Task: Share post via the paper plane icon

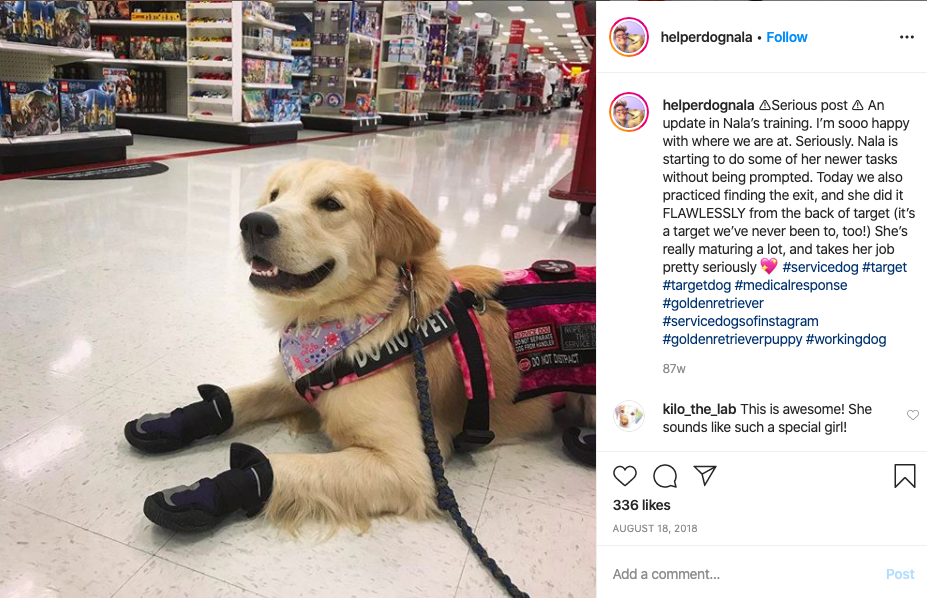Action: [x=705, y=475]
